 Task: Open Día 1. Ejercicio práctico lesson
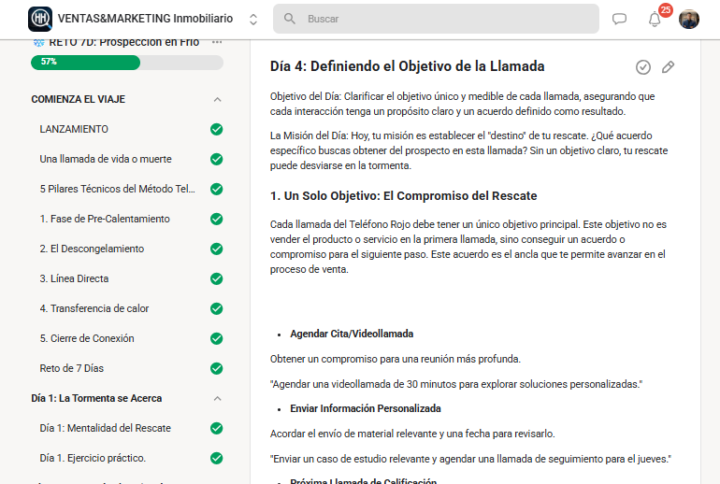coord(92,458)
